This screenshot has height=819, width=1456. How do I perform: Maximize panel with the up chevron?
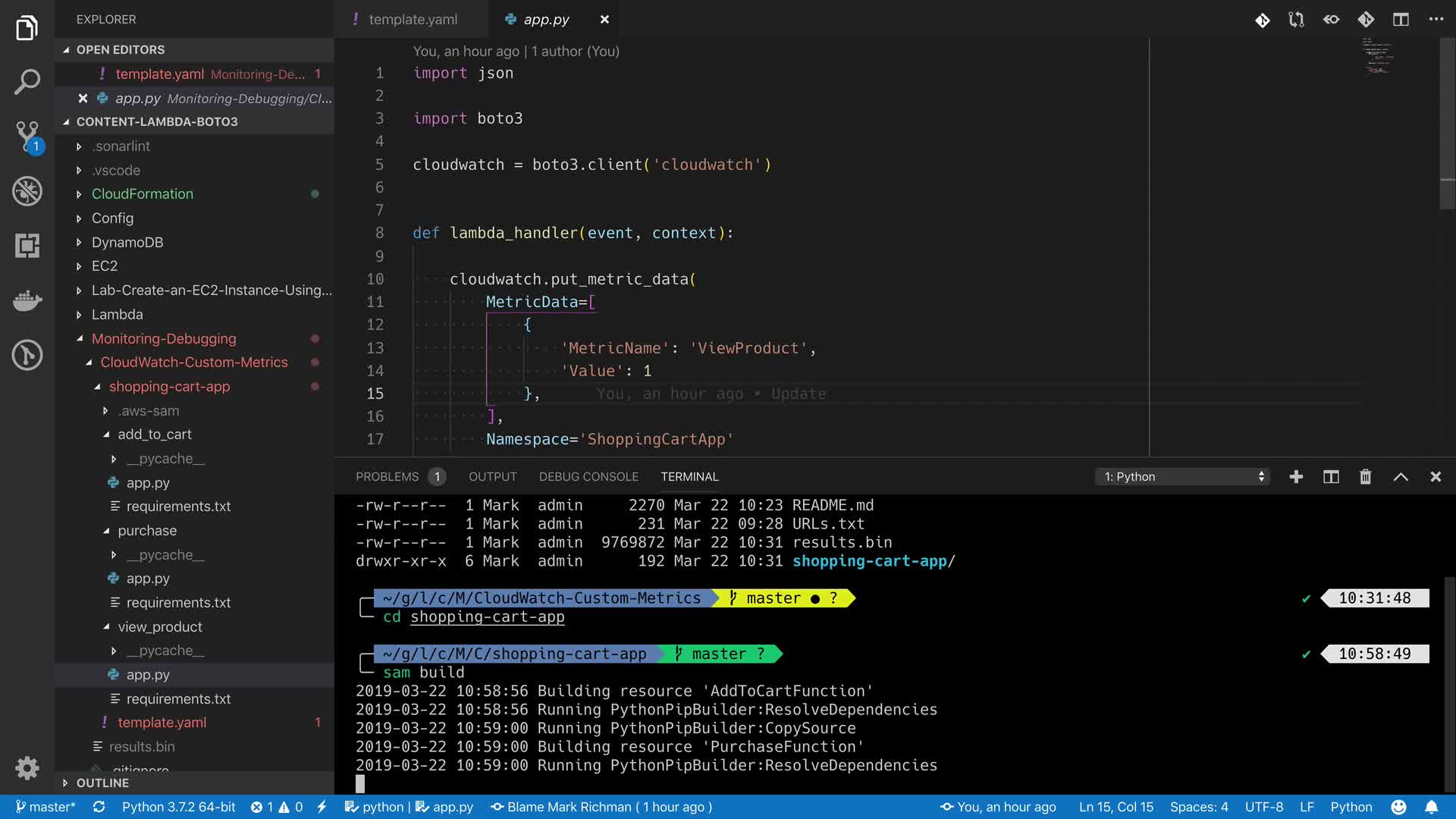(1400, 477)
